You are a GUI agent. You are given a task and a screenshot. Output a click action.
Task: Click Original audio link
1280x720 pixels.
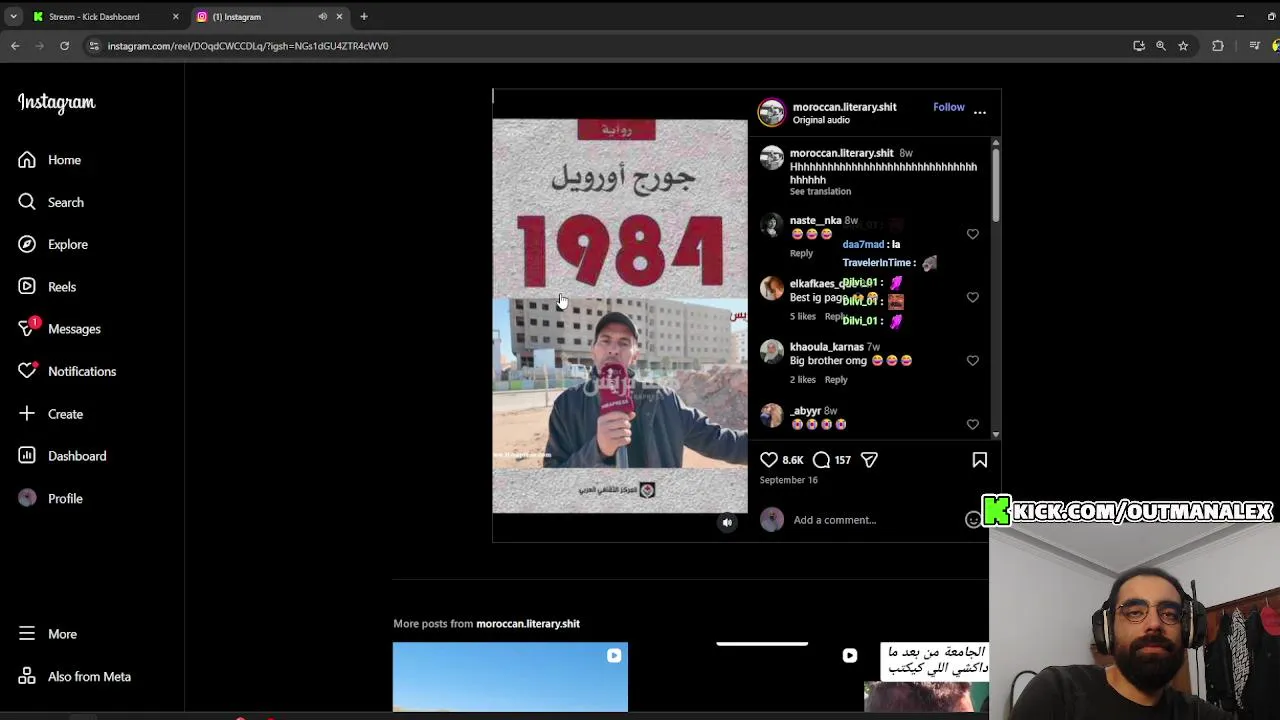[821, 120]
